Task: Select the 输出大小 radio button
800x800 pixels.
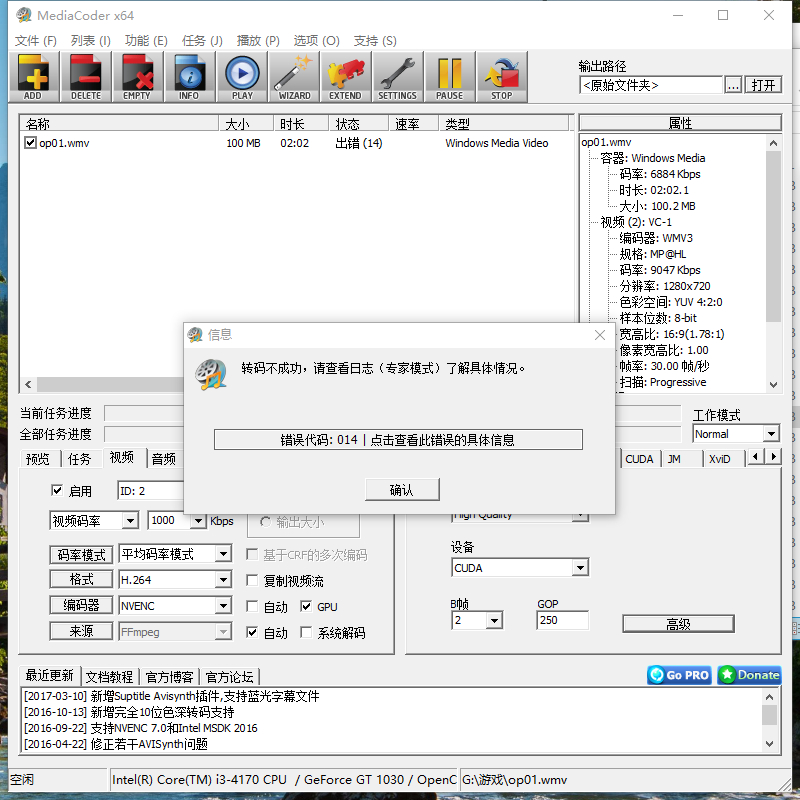Action: (265, 522)
